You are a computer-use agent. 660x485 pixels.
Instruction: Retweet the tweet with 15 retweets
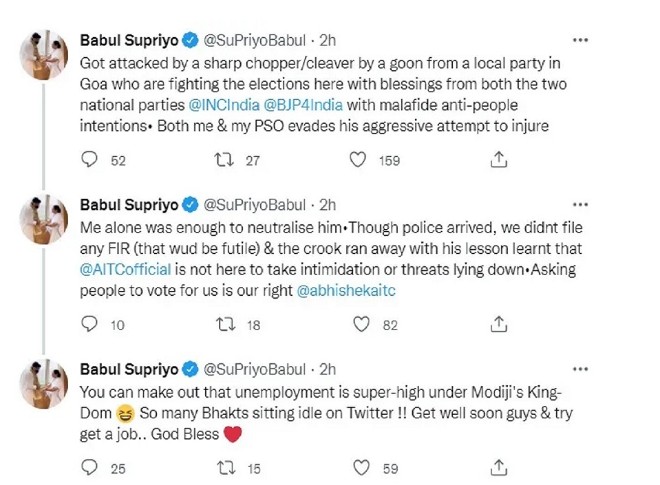point(225,467)
